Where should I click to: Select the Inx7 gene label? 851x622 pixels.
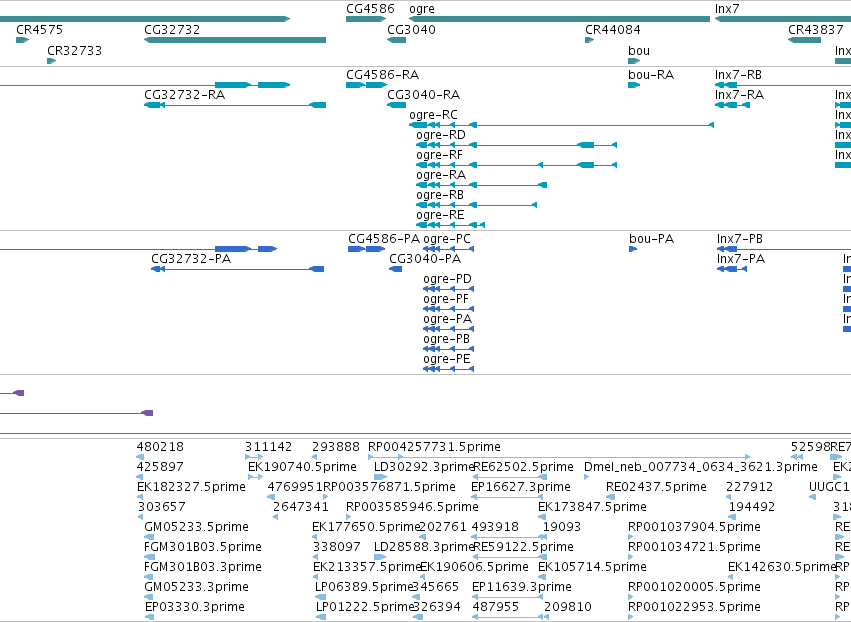click(x=727, y=9)
